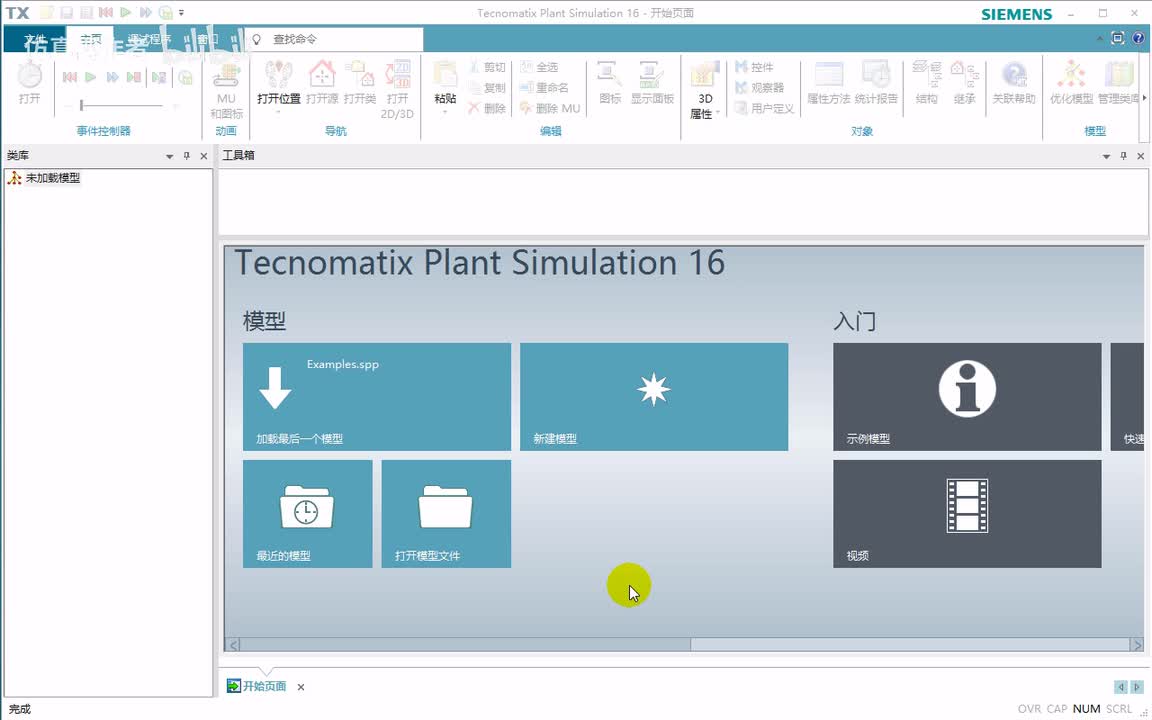Toggle the 类库 panel pin
1152x720 pixels.
point(187,156)
